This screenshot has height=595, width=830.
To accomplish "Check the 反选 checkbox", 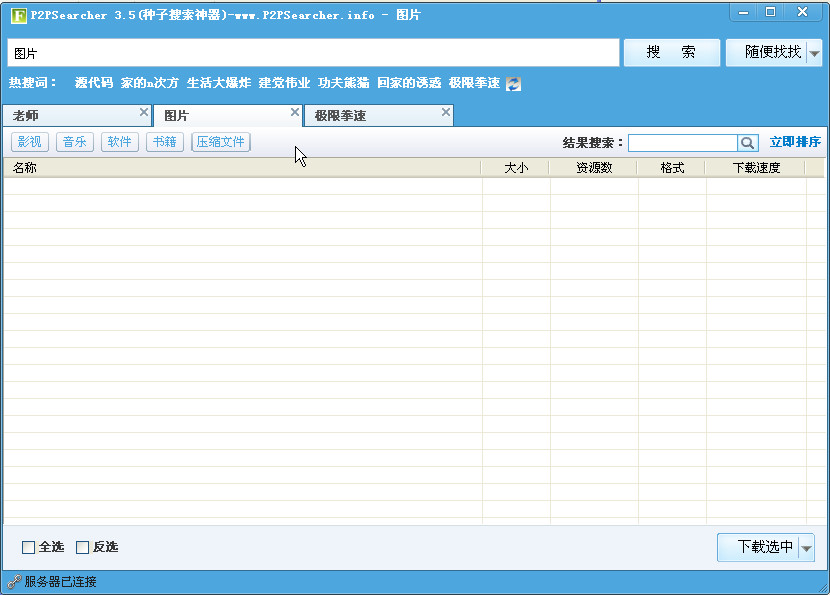I will [83, 547].
